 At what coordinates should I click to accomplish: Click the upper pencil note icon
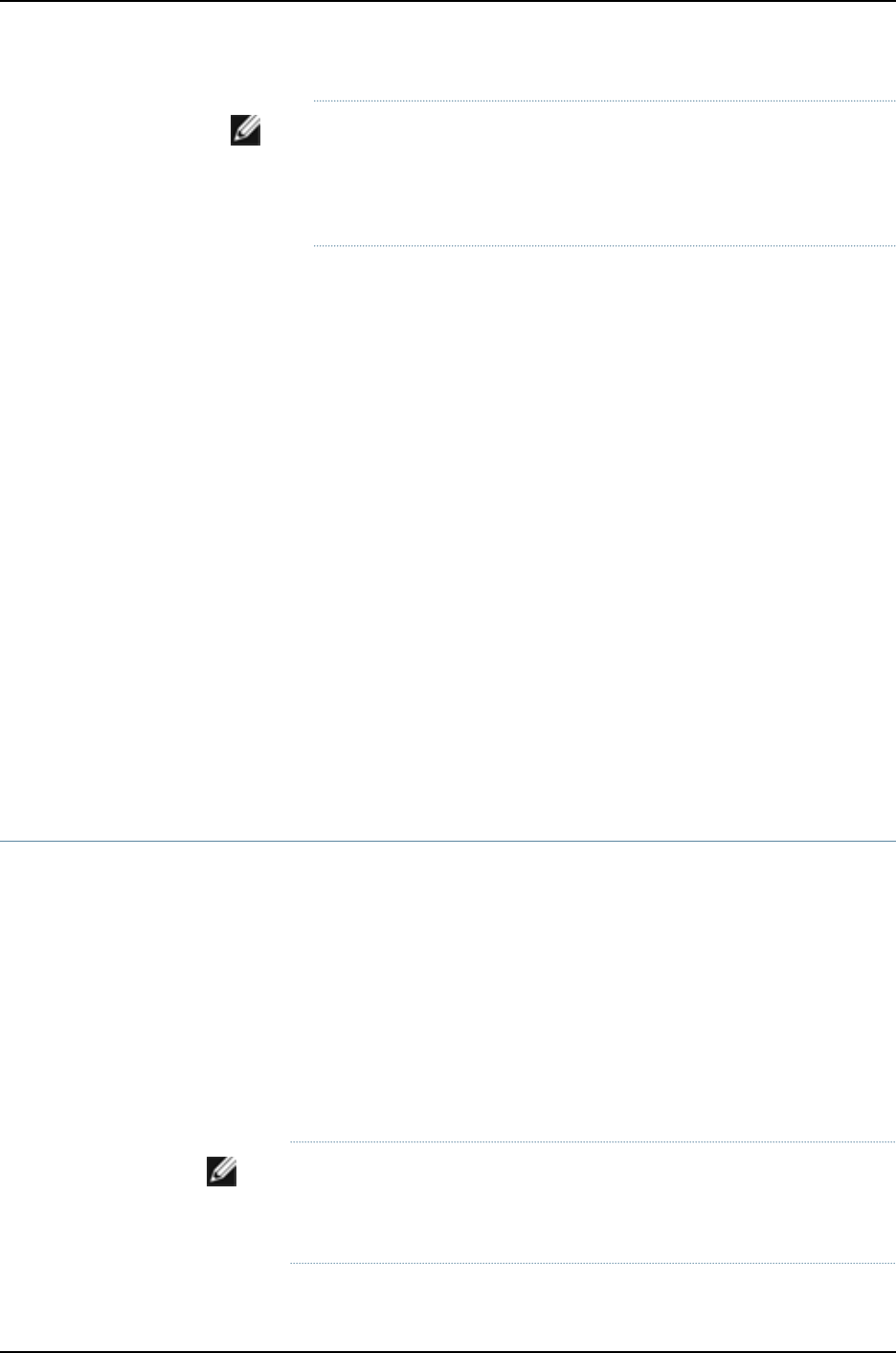(x=245, y=130)
